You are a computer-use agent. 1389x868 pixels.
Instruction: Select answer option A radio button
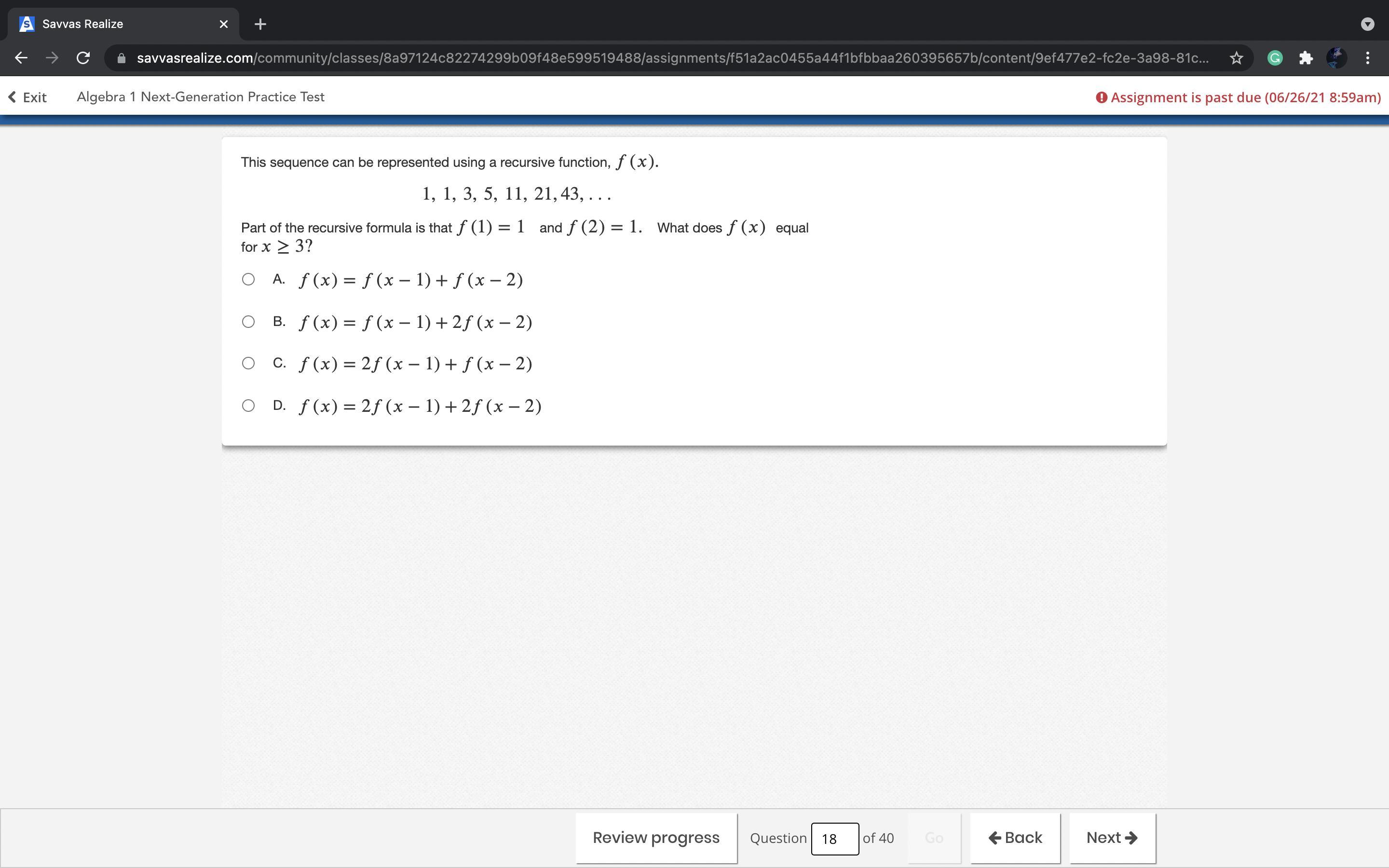[248, 280]
